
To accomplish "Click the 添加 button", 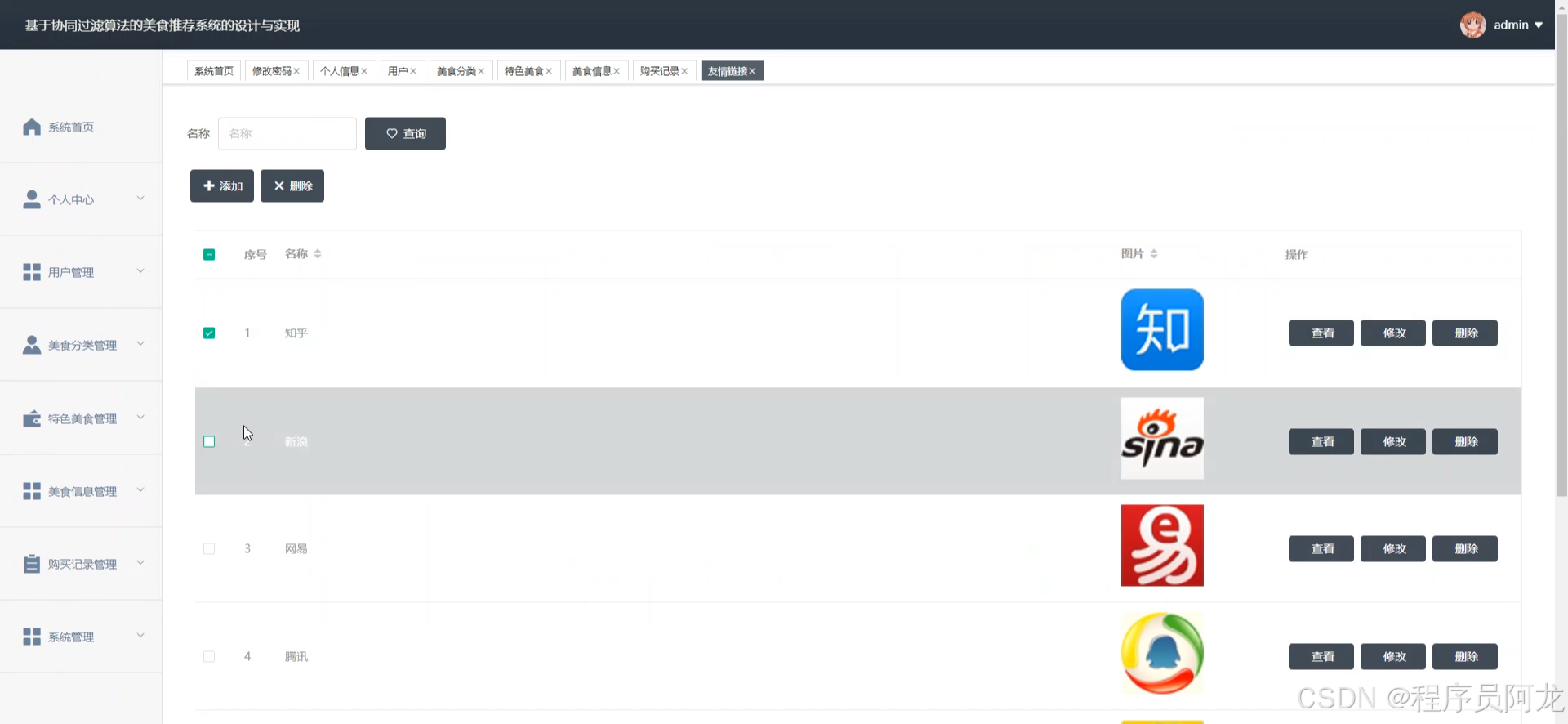I will coord(222,185).
